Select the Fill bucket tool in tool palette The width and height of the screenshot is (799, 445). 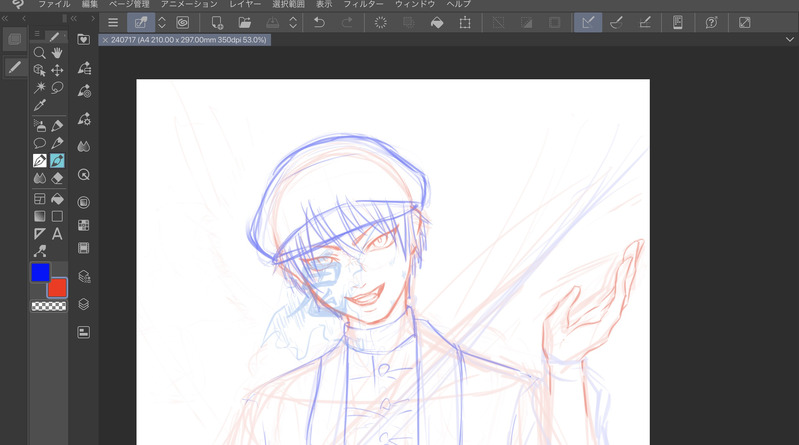pyautogui.click(x=57, y=199)
